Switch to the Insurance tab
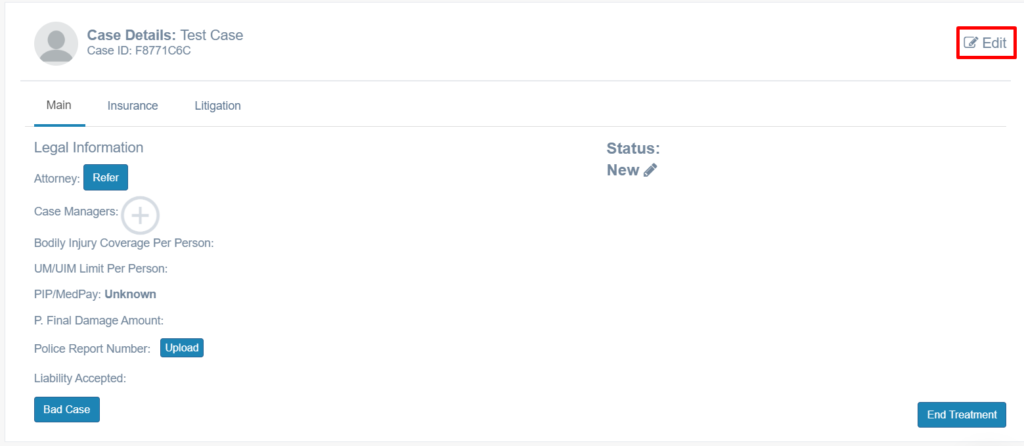Screen dimensions: 1024x446 tap(133, 105)
